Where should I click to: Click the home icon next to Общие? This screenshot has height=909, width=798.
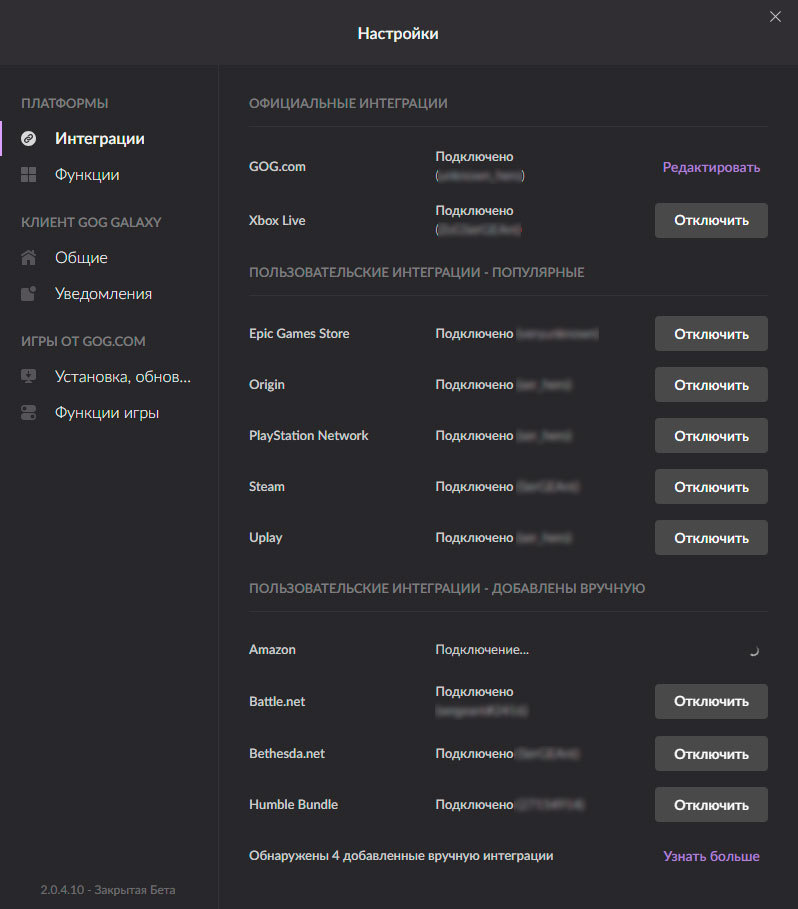[x=29, y=258]
